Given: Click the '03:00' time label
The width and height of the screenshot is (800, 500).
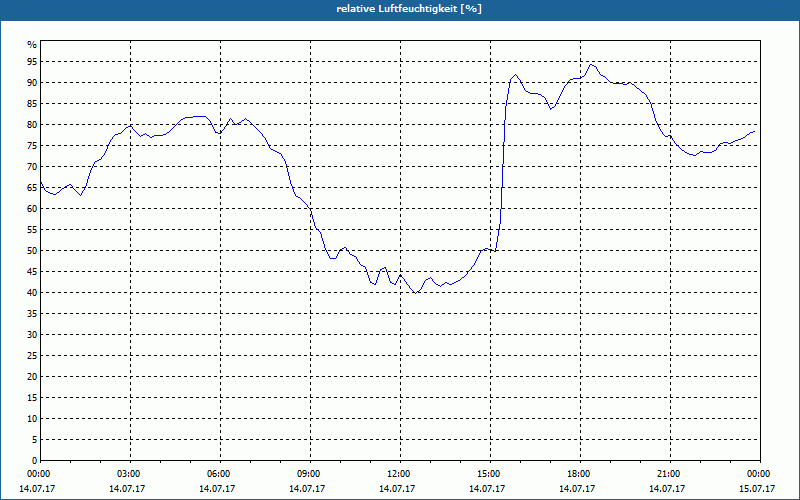Looking at the screenshot, I should (x=131, y=474).
